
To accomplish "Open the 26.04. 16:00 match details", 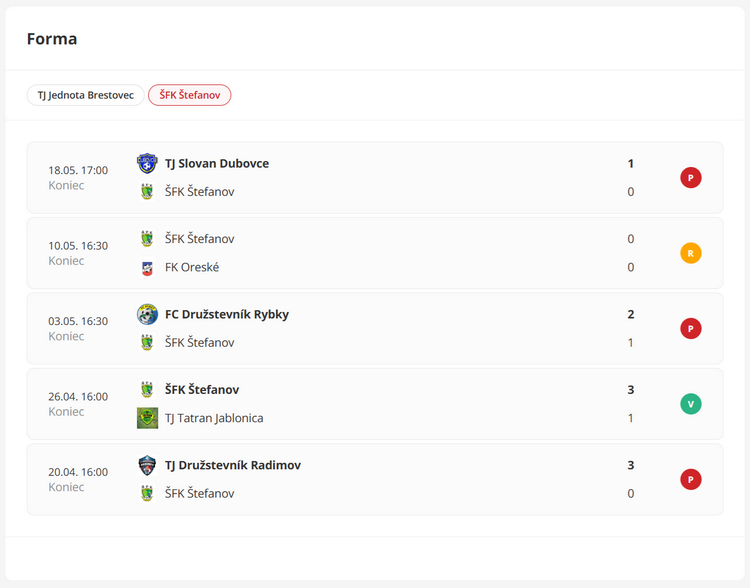I will [375, 404].
